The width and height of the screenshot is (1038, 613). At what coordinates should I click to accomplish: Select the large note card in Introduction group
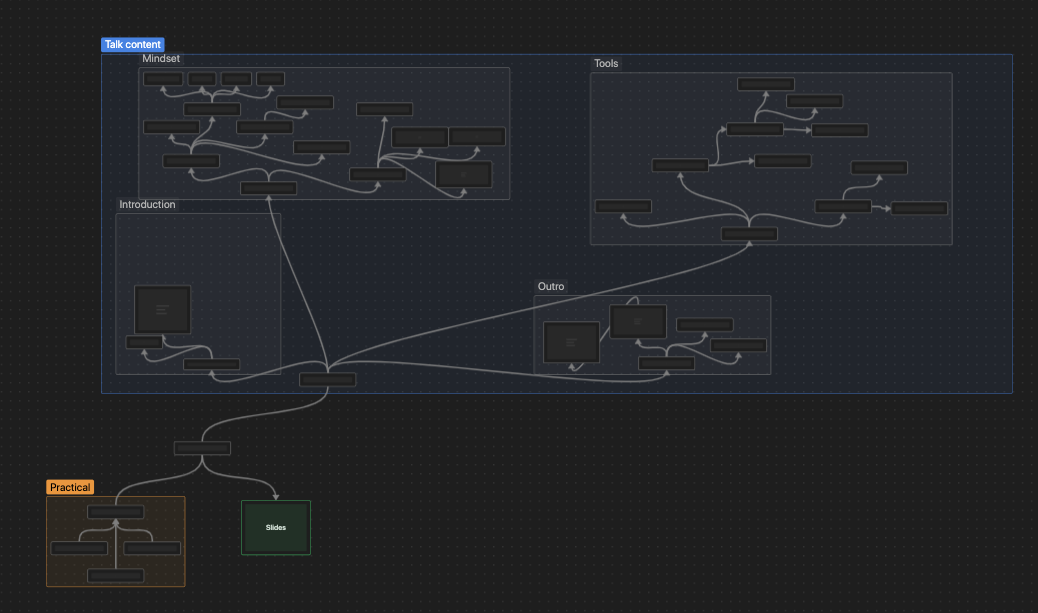pos(162,309)
